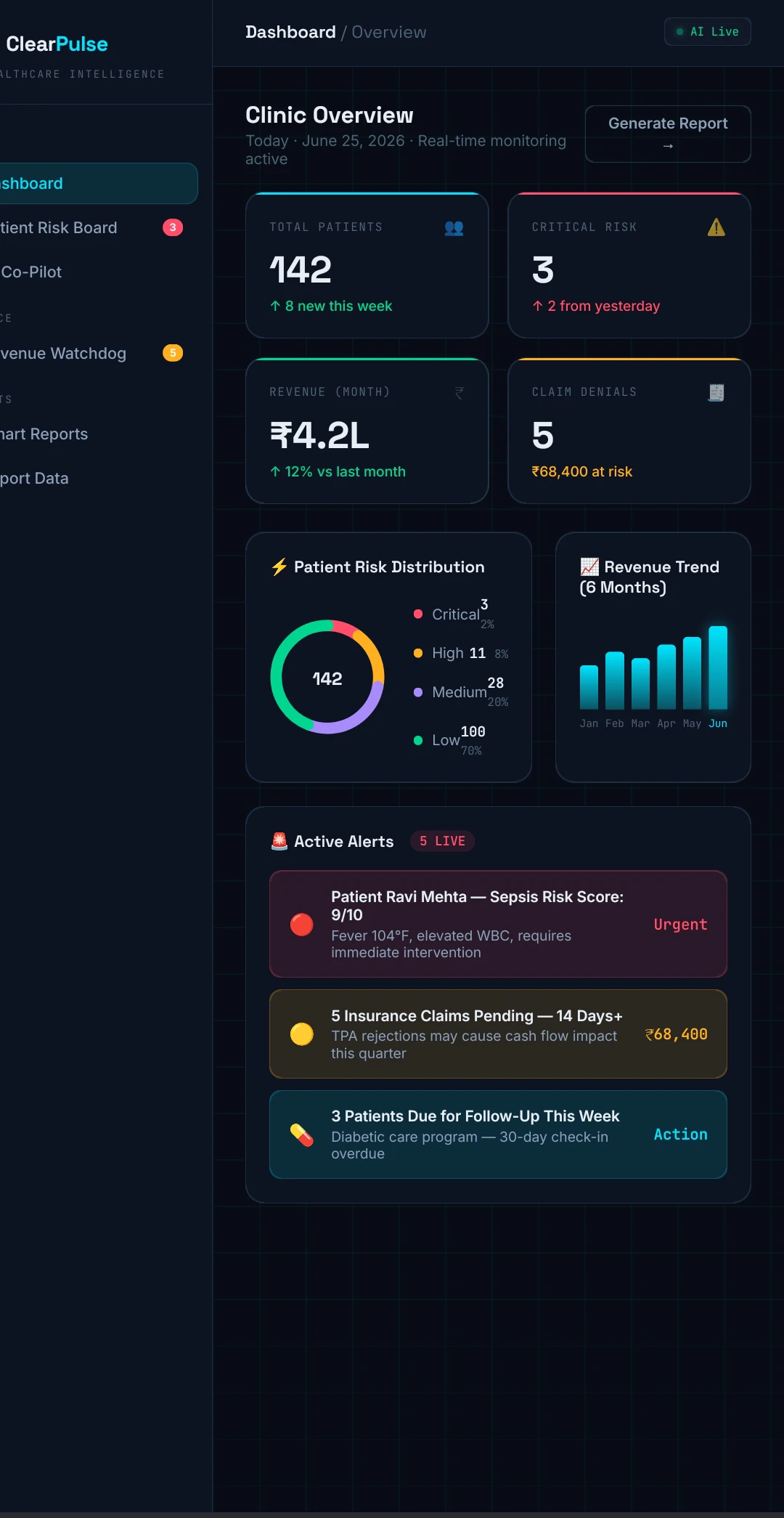This screenshot has height=1518, width=784.
Task: Click '8 new this week' text
Action: point(331,306)
